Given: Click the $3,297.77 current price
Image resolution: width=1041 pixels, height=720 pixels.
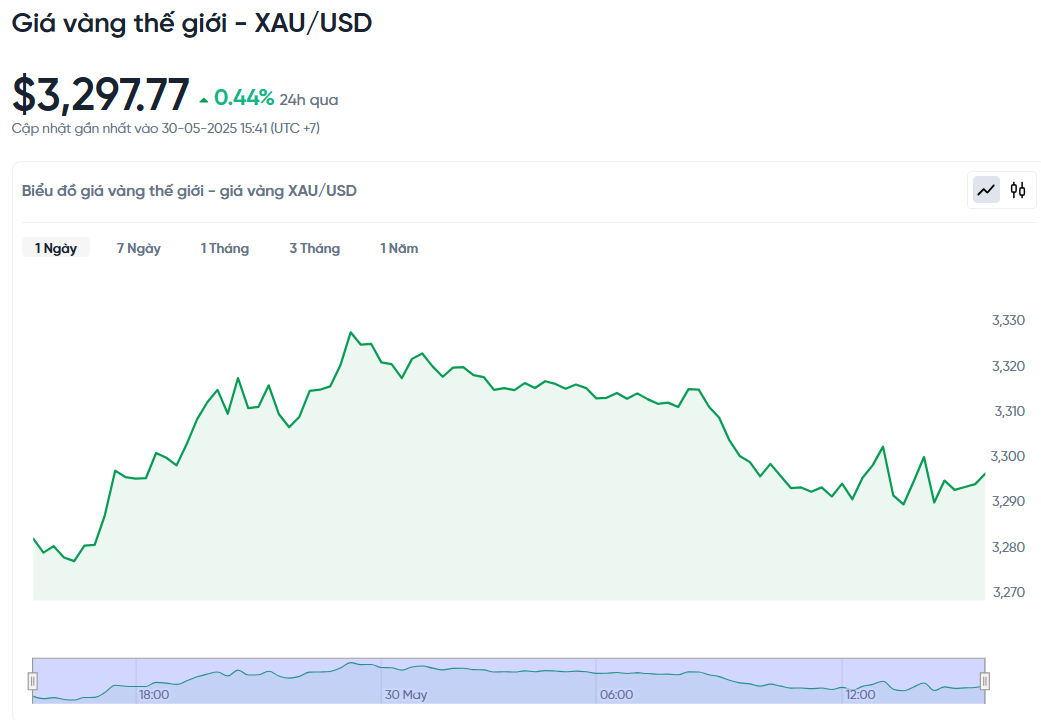Looking at the screenshot, I should click(100, 95).
